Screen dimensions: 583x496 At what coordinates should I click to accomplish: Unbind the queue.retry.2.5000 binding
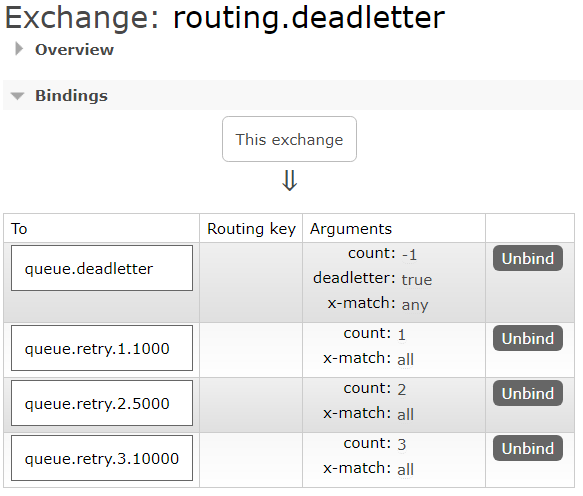[x=528, y=393]
